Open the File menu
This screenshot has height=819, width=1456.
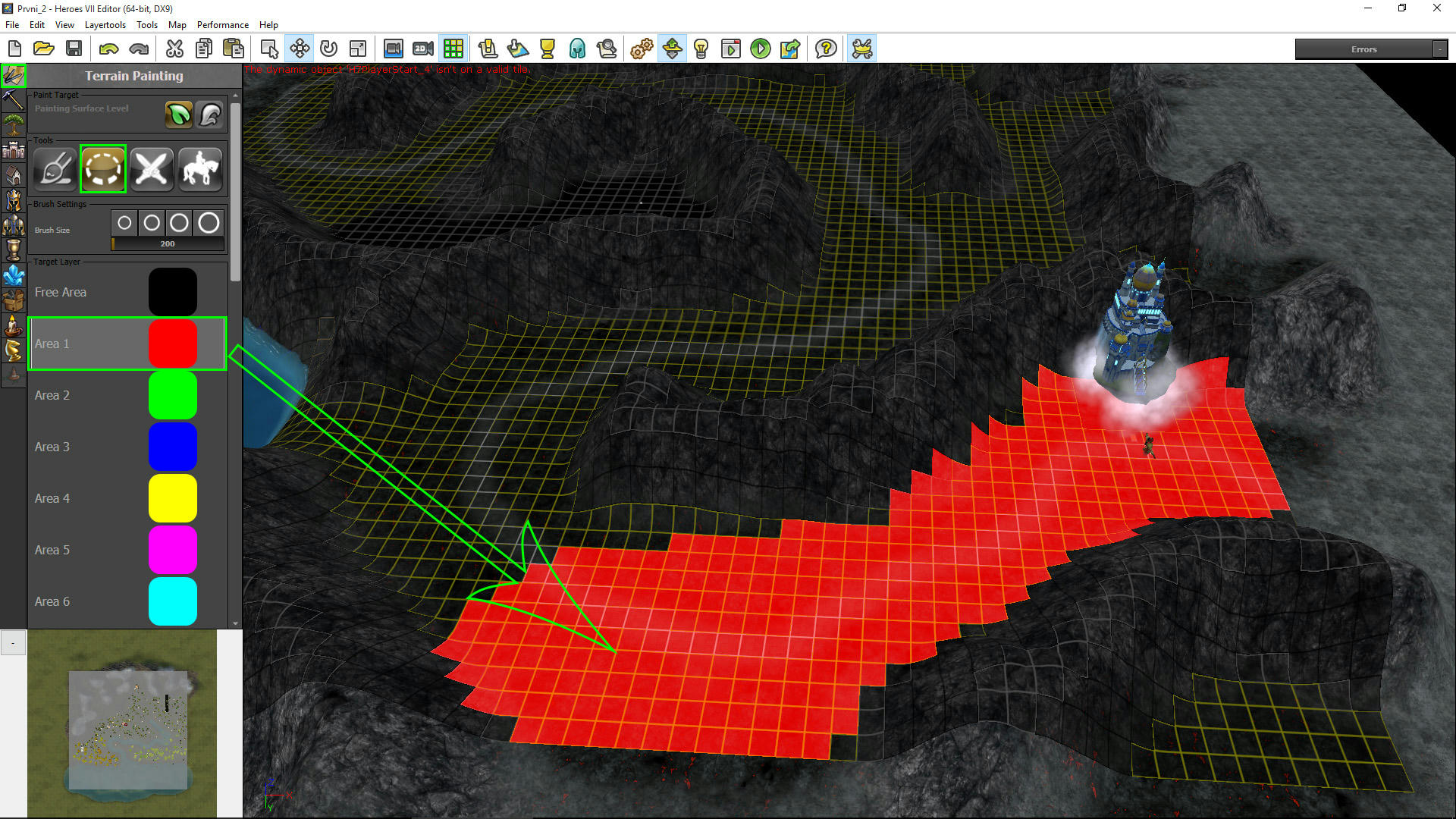(x=12, y=24)
